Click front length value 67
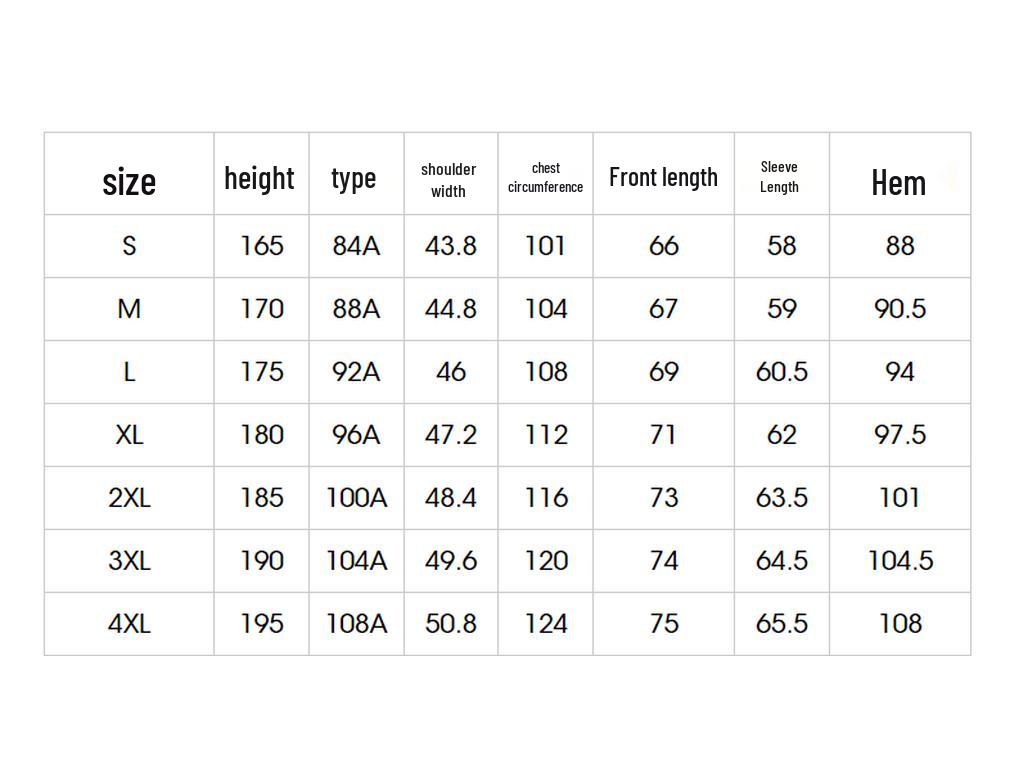Viewport: 1015px width, 762px height. pos(664,308)
